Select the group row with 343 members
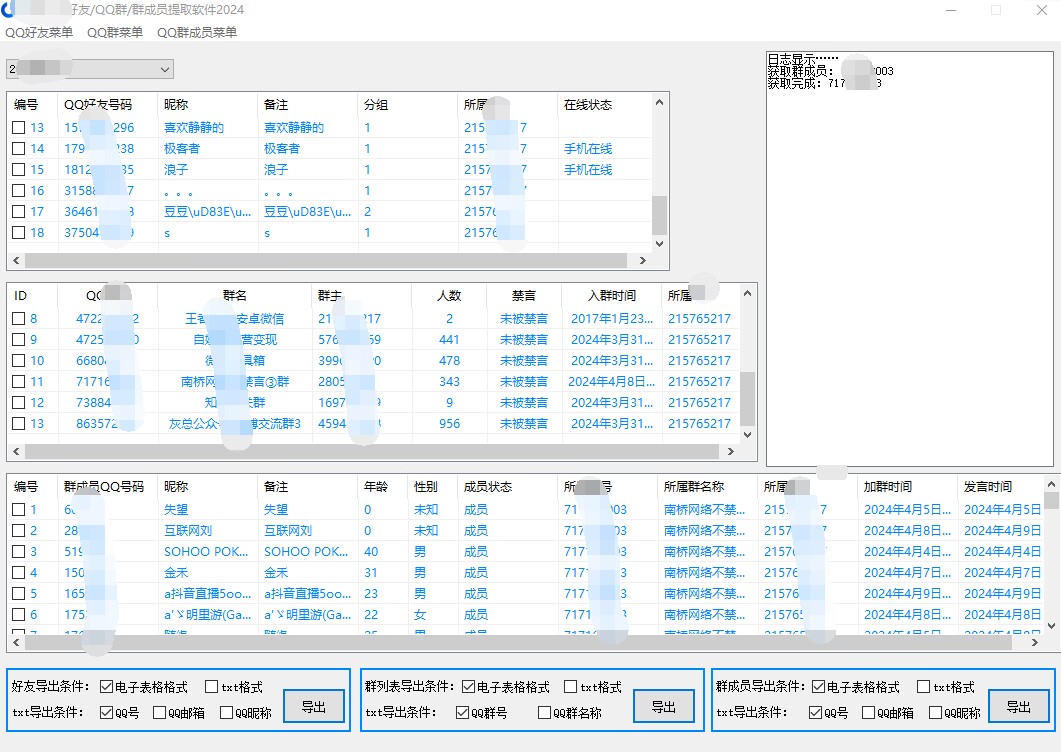Image resolution: width=1061 pixels, height=752 pixels. click(x=18, y=381)
